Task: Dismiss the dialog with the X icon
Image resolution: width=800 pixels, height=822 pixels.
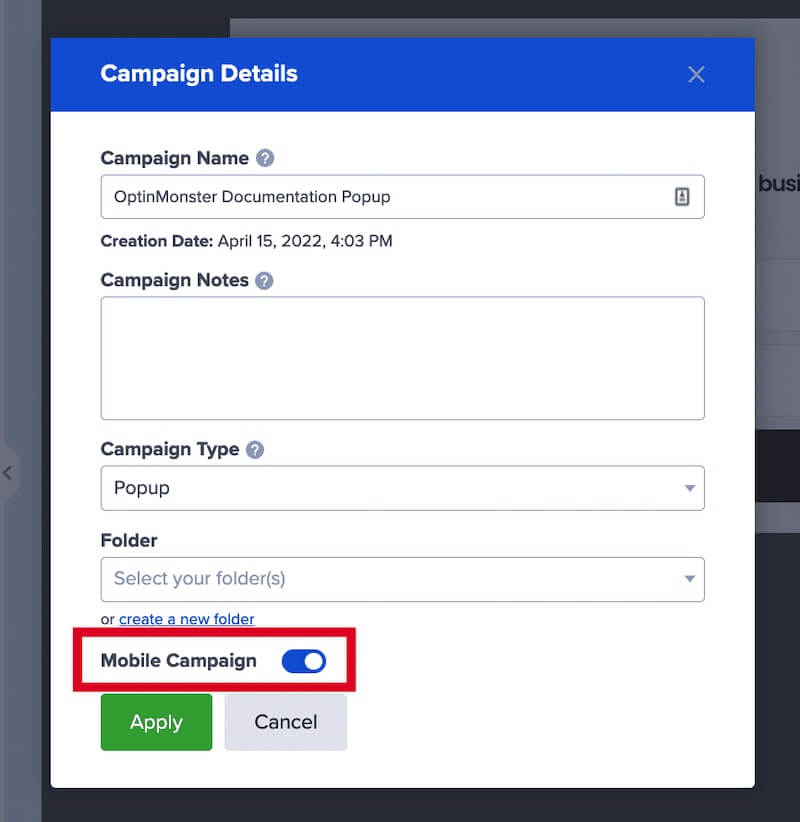Action: coord(696,74)
